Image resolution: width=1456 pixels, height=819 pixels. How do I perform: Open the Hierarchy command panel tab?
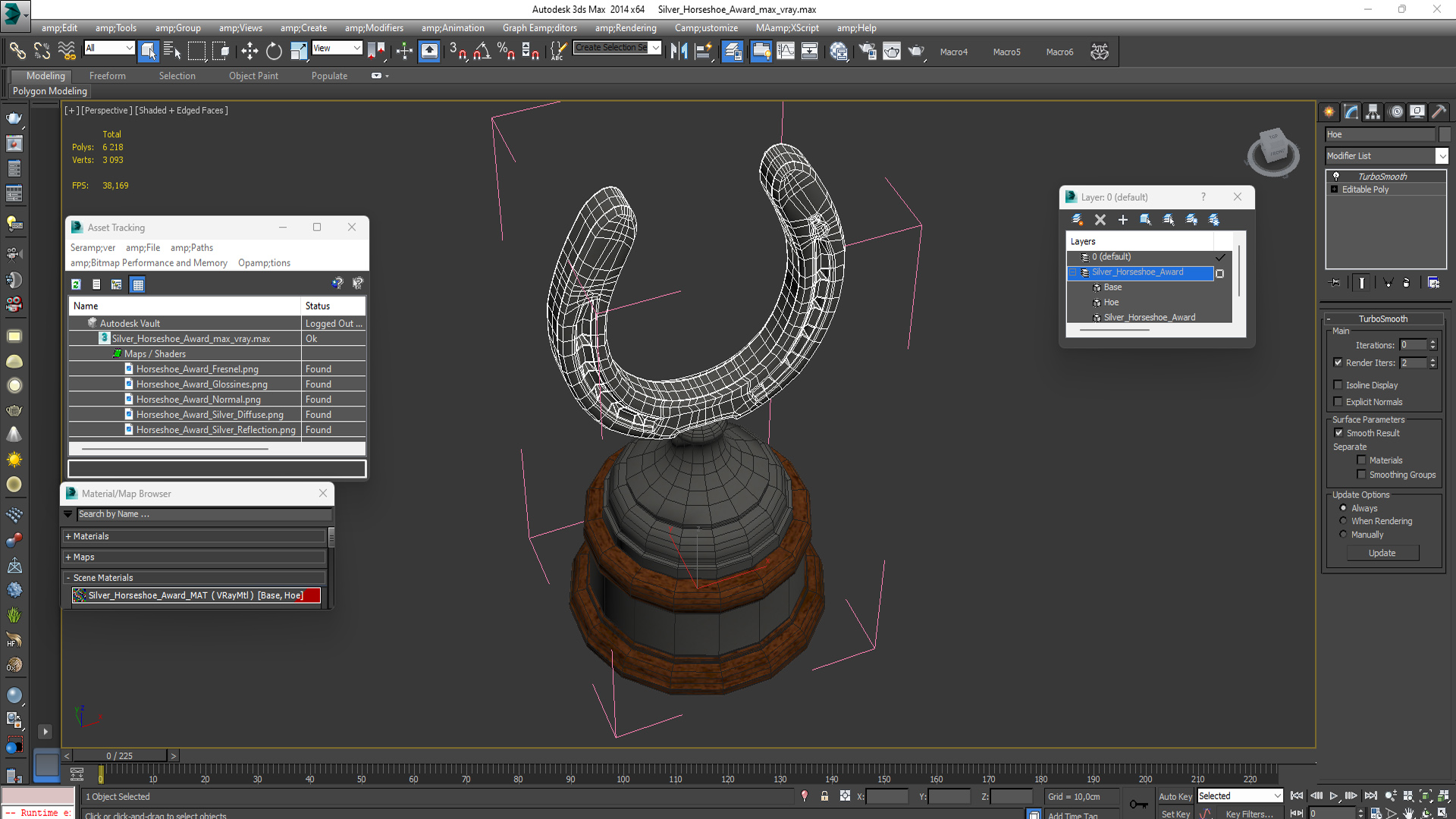1373,112
